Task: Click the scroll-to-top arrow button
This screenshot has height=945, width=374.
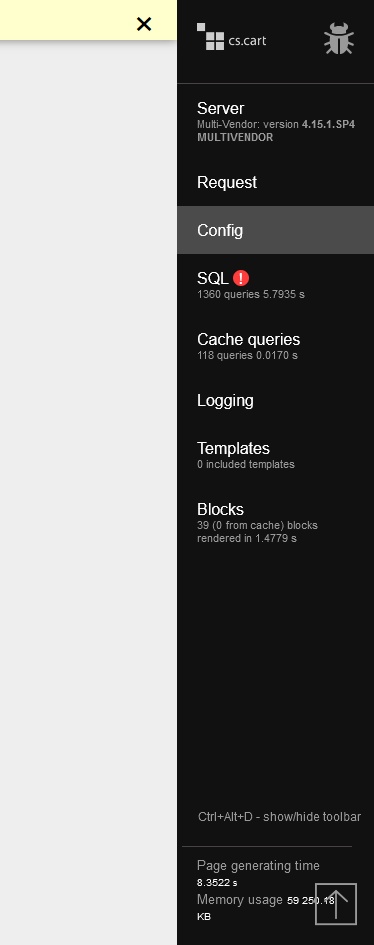Action: [x=336, y=904]
